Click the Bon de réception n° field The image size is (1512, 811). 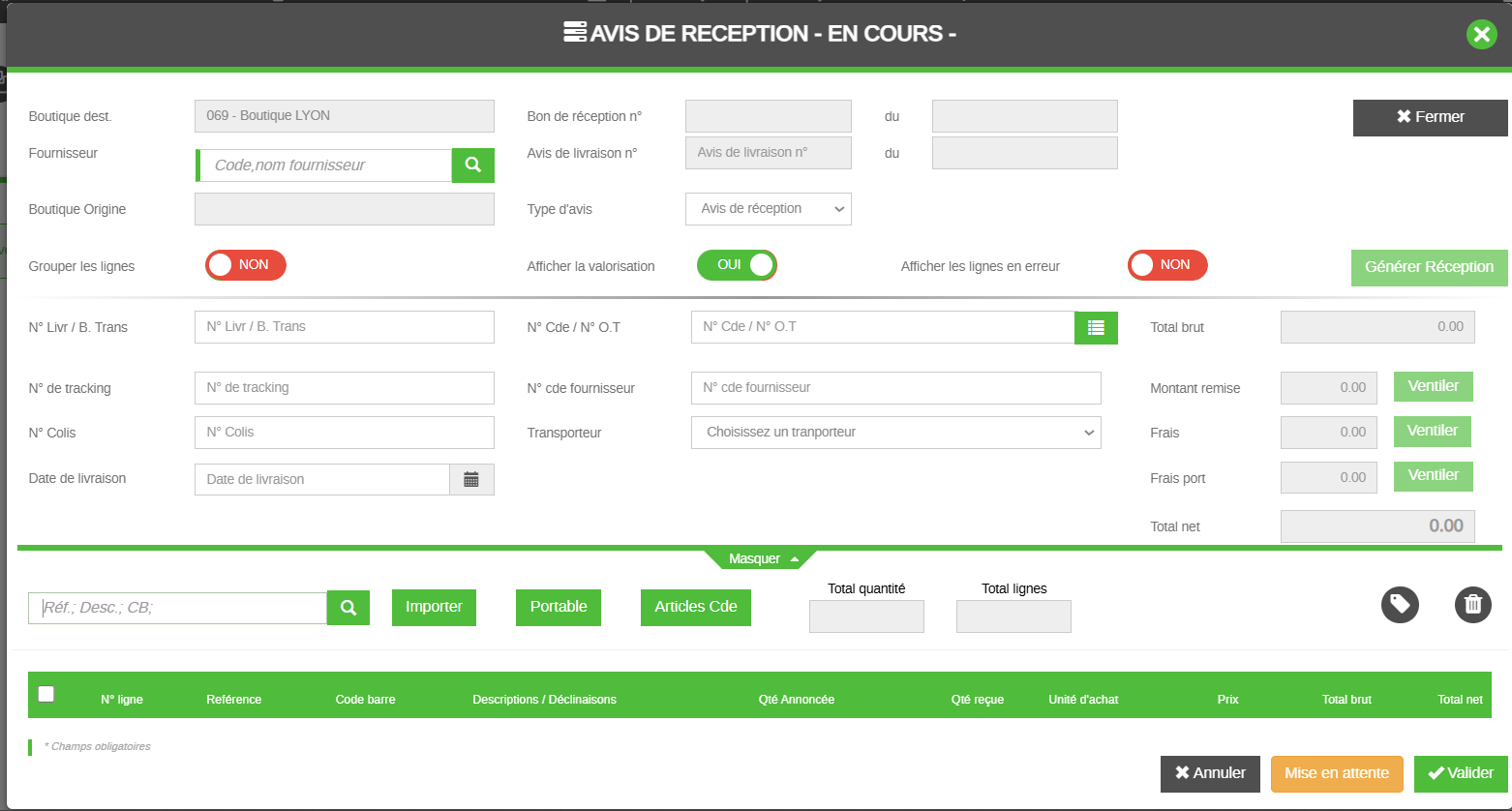(x=769, y=116)
